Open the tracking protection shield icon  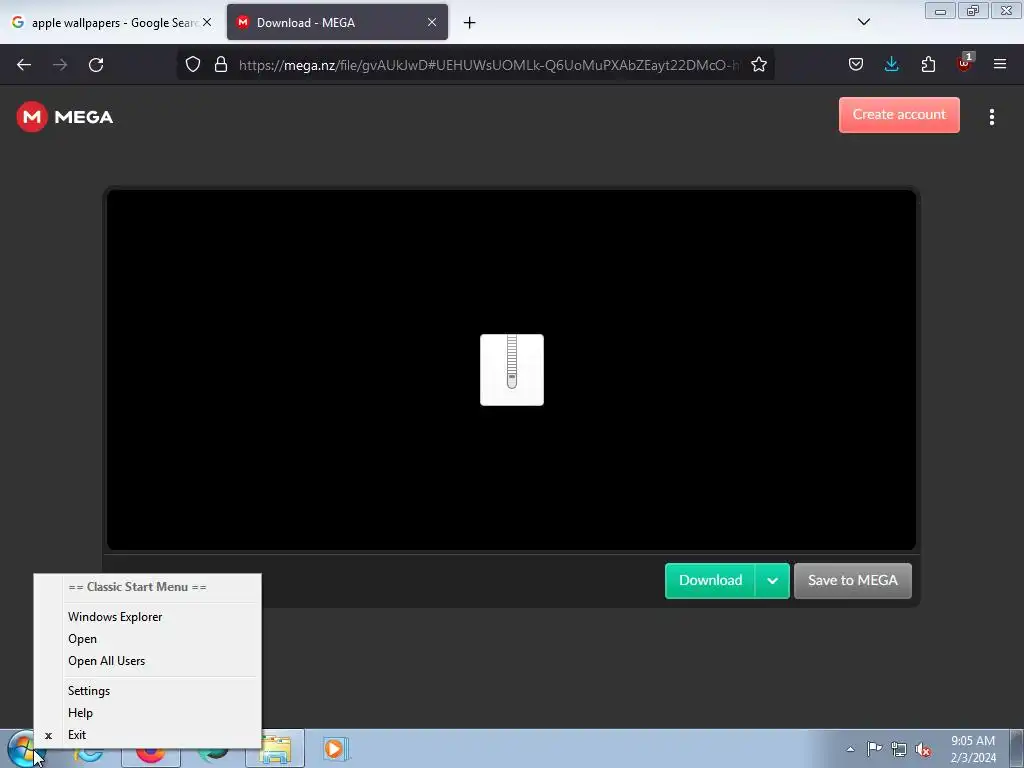(x=193, y=65)
